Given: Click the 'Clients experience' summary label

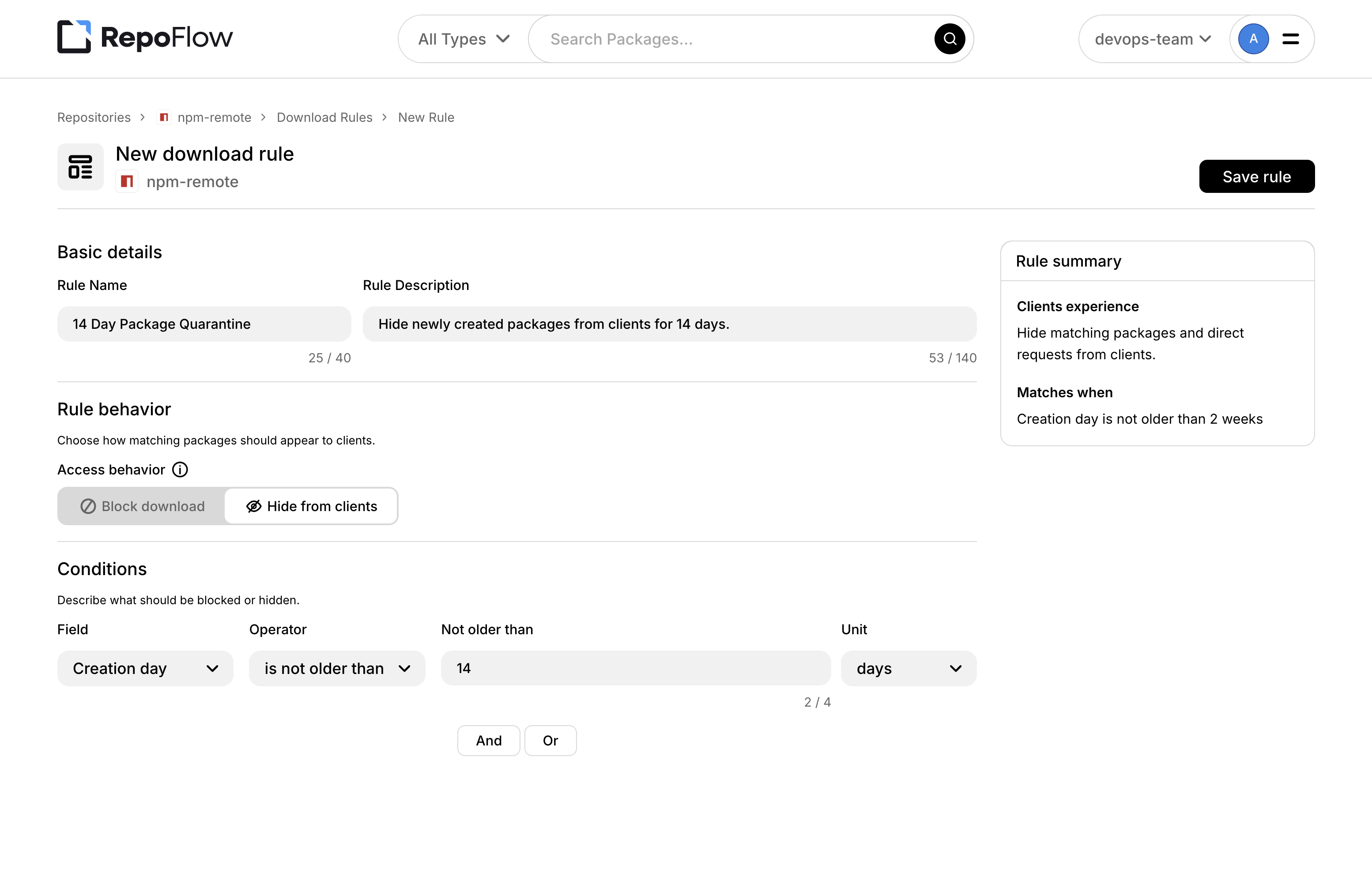Looking at the screenshot, I should click(1078, 307).
